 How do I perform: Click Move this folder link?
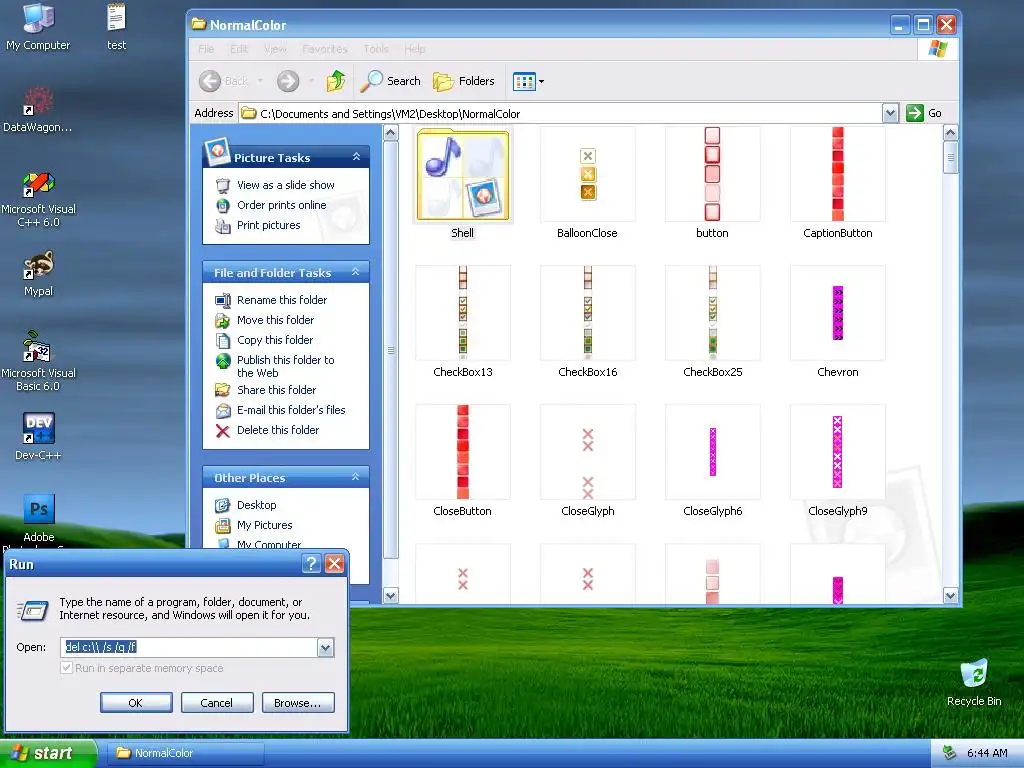click(x=275, y=320)
